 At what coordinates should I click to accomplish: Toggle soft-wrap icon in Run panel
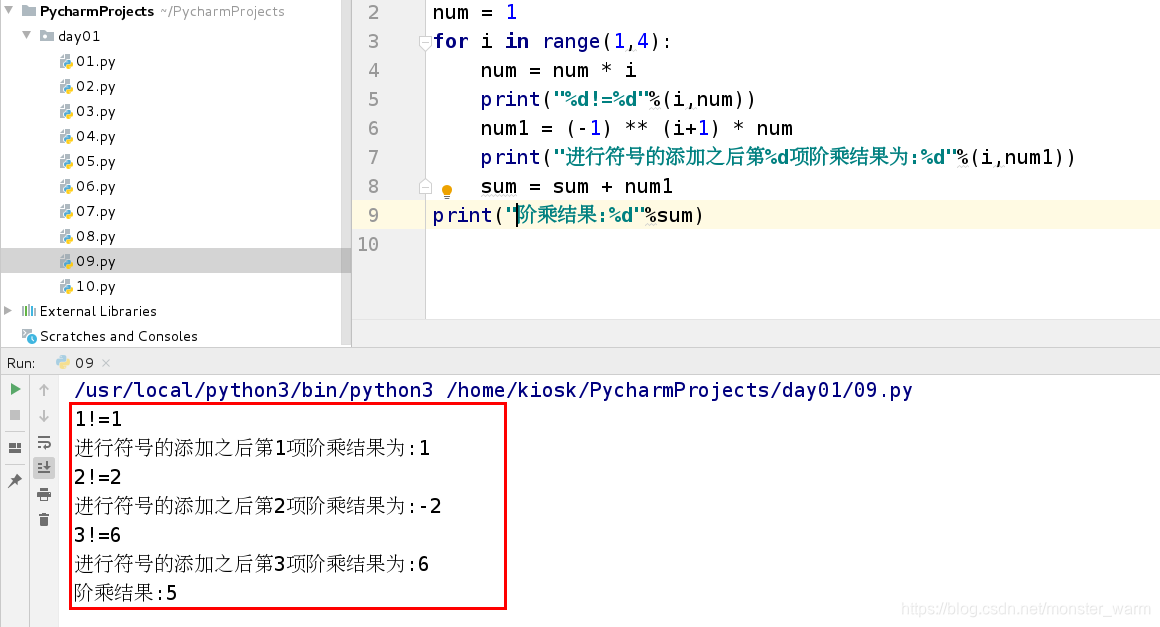[44, 442]
